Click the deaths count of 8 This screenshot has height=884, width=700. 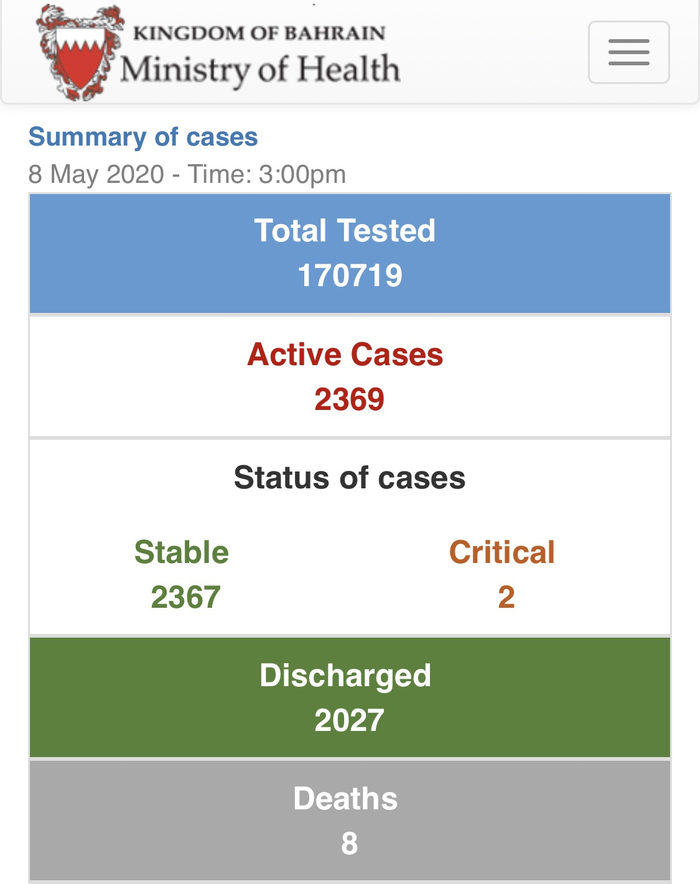(x=349, y=843)
